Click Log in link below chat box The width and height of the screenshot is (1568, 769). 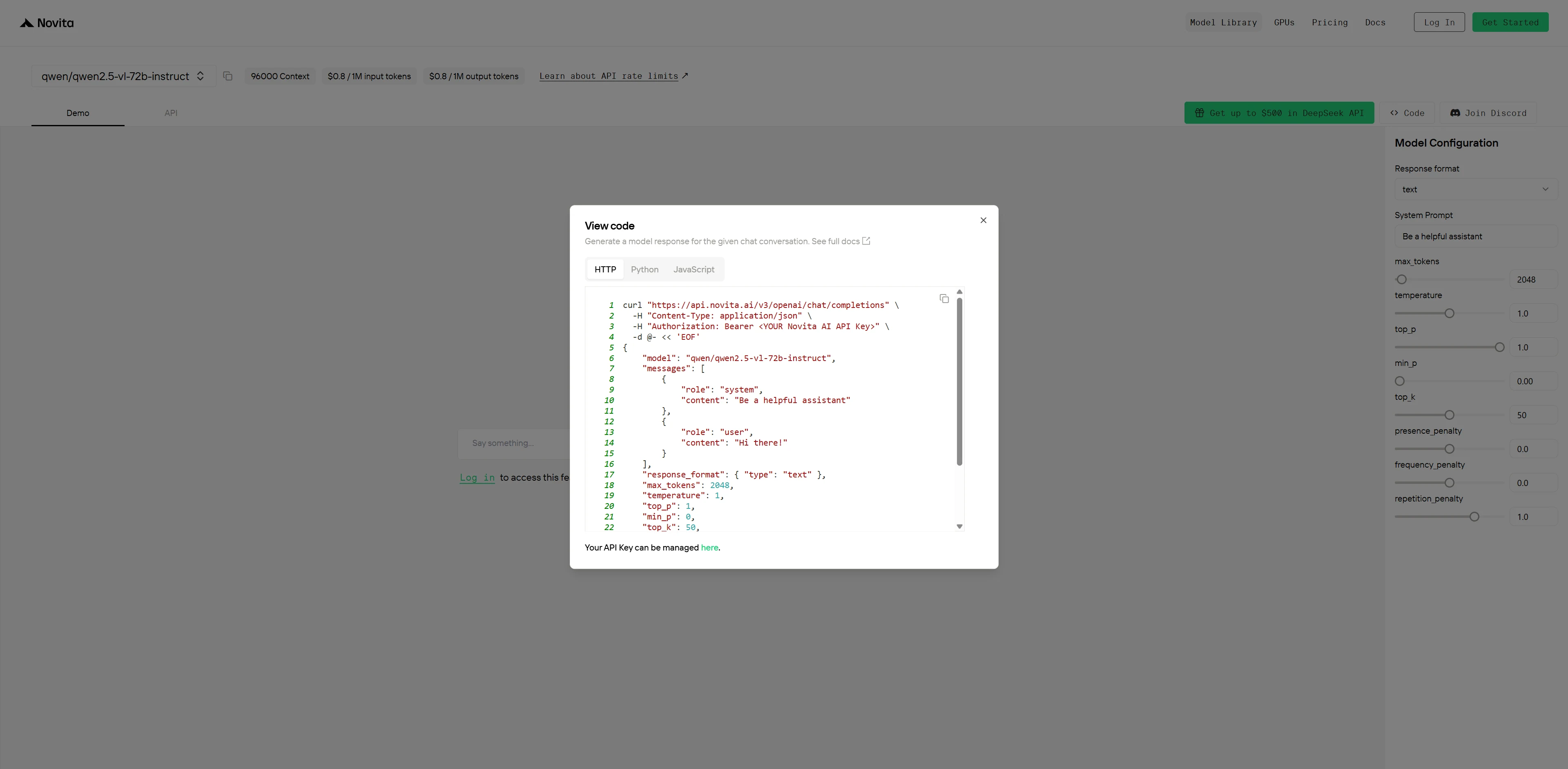point(477,477)
